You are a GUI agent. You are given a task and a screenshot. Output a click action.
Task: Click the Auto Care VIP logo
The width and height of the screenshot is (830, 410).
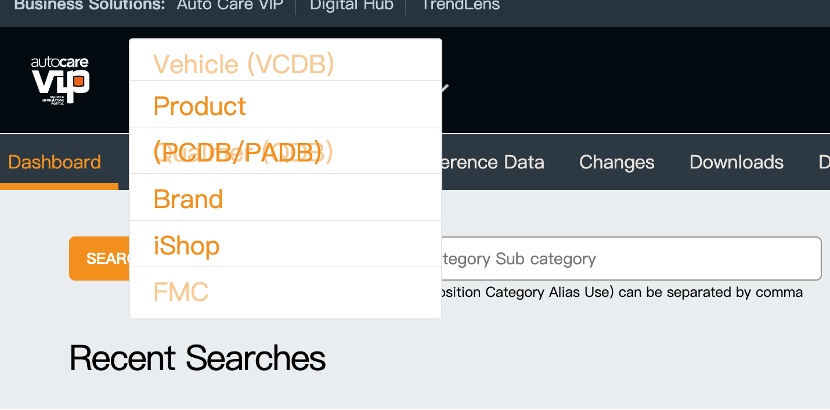[60, 80]
